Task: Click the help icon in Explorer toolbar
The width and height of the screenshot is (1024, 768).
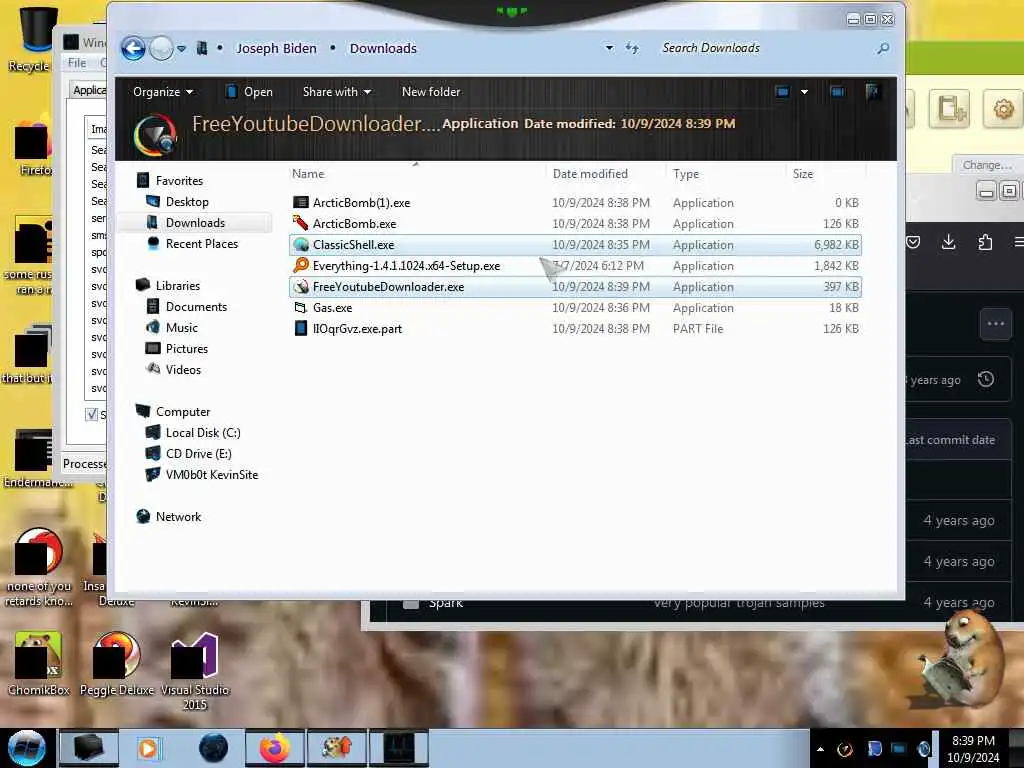Action: pyautogui.click(x=872, y=92)
